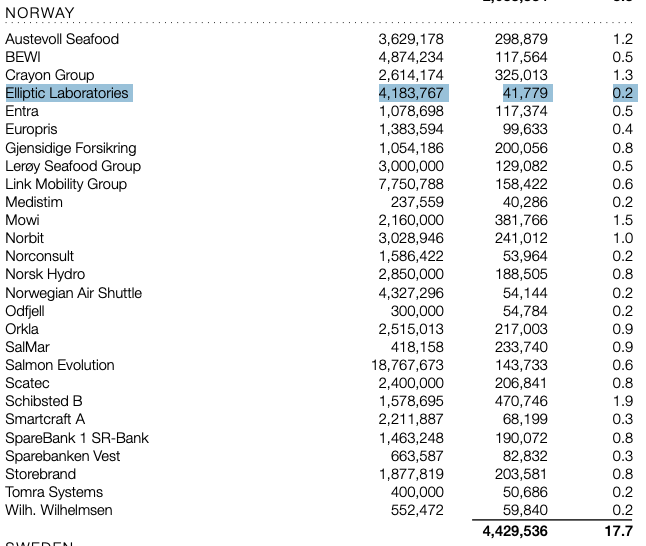
Task: Click Link Mobility holding 7,750,788
Action: coord(411,184)
